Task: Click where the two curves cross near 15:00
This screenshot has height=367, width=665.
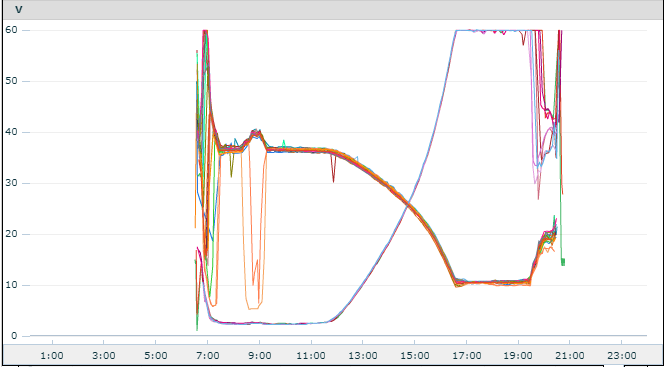Action: tap(408, 205)
